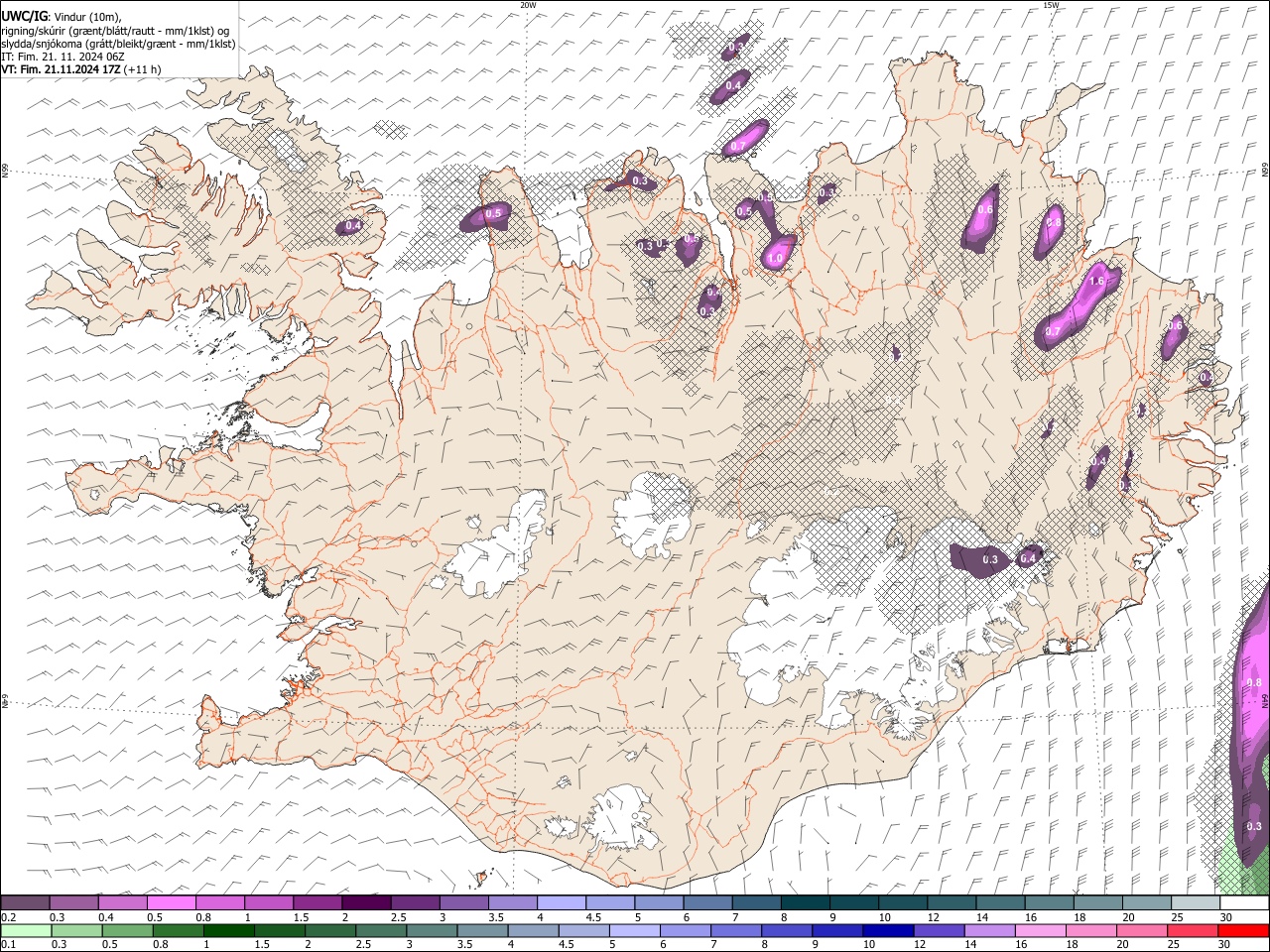Pick the snow legend swatch labelled 25
Viewport: 1270px width, 952px height.
[x=1196, y=902]
